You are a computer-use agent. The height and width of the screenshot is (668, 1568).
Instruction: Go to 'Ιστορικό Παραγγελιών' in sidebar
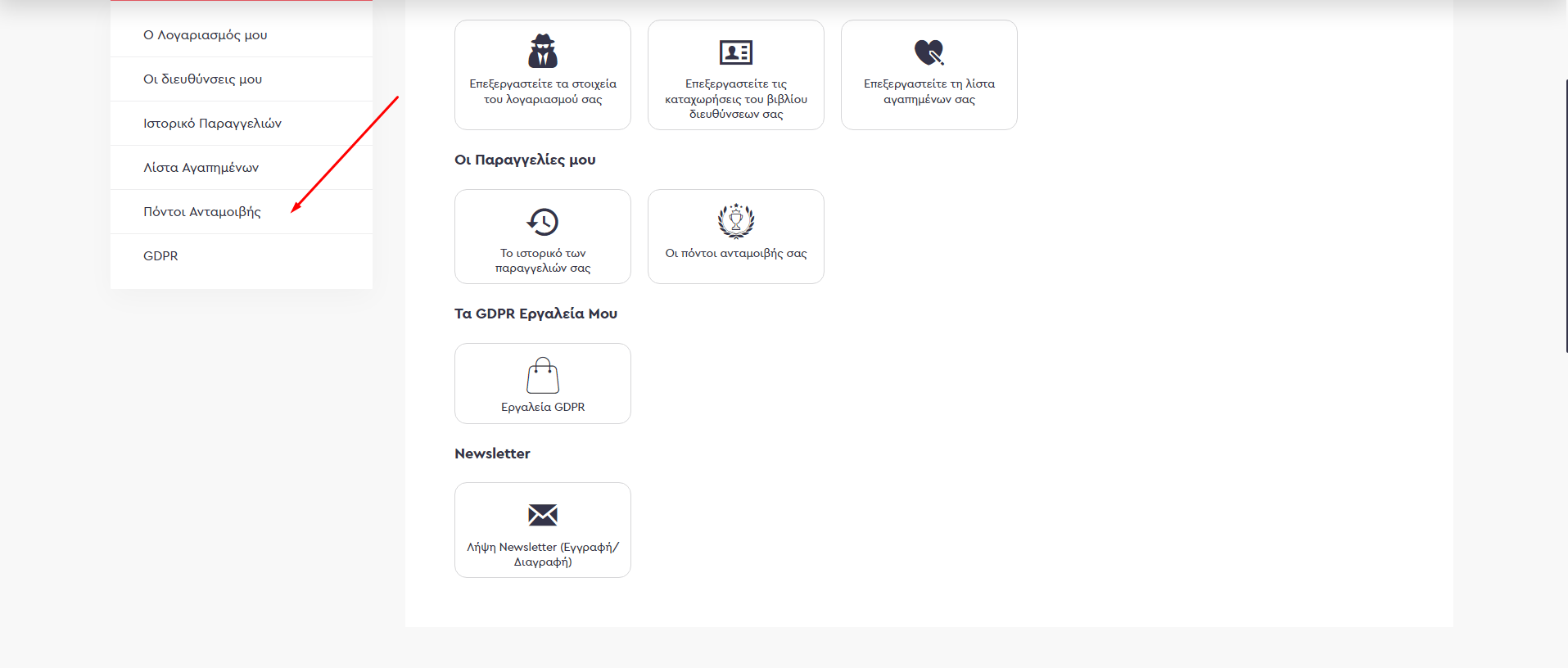click(212, 124)
